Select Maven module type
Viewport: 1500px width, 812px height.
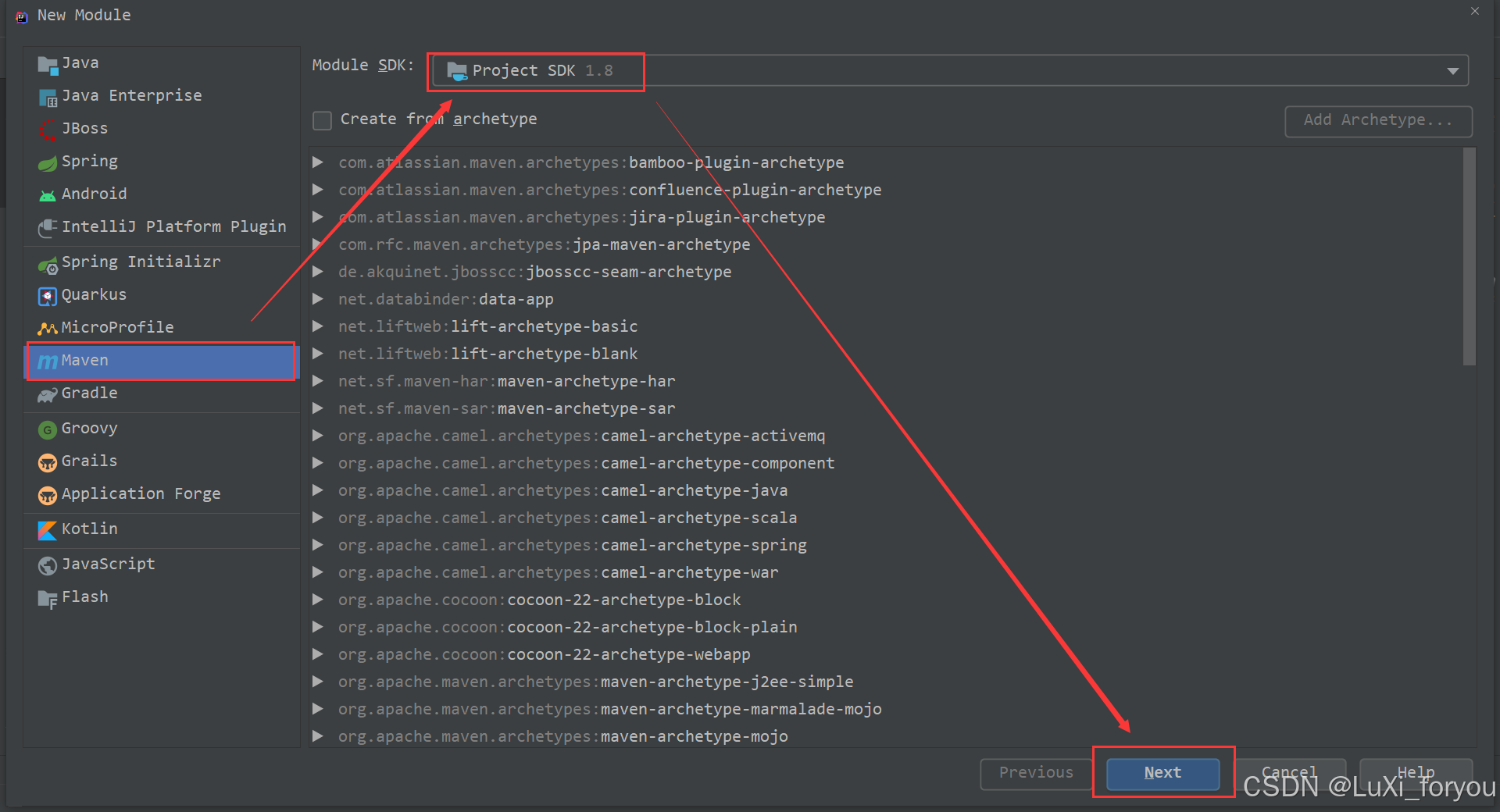point(162,361)
